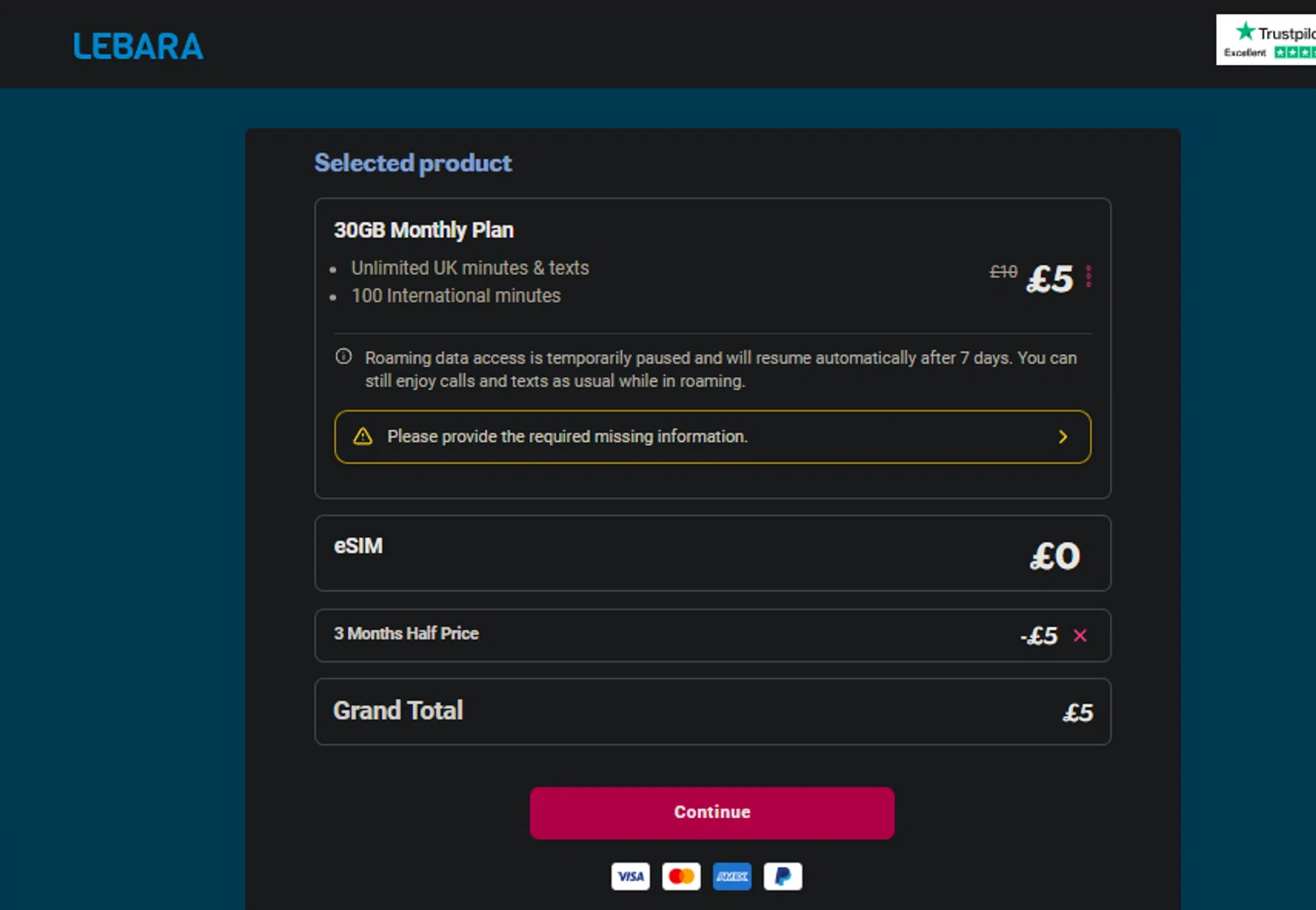Click the three-dot menu beside the £5 price
This screenshot has height=910, width=1316.
pyautogui.click(x=1089, y=276)
